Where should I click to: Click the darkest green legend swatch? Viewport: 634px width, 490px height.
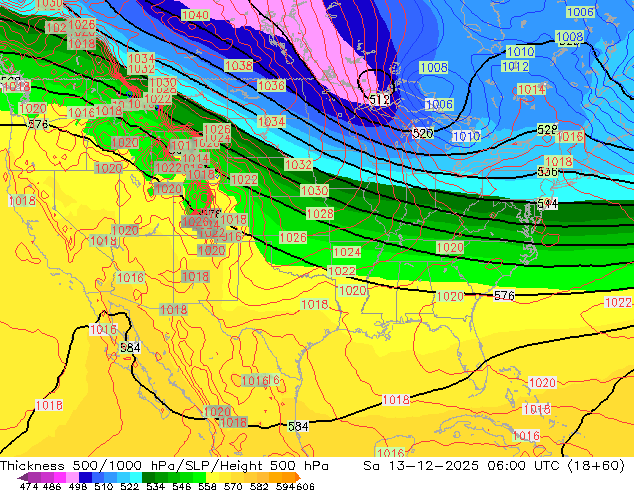(x=148, y=477)
